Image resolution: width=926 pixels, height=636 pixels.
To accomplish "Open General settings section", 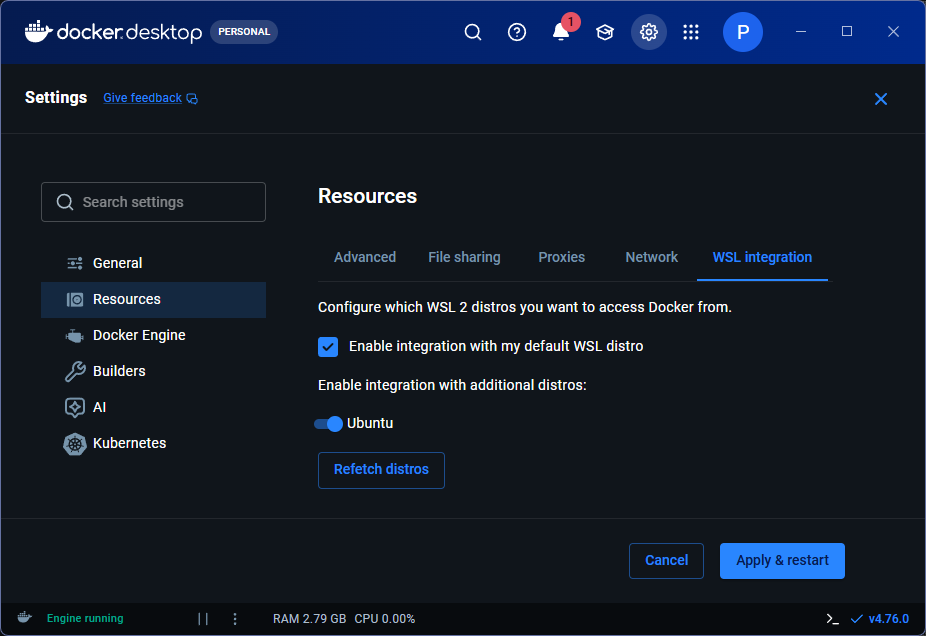I will click(154, 263).
